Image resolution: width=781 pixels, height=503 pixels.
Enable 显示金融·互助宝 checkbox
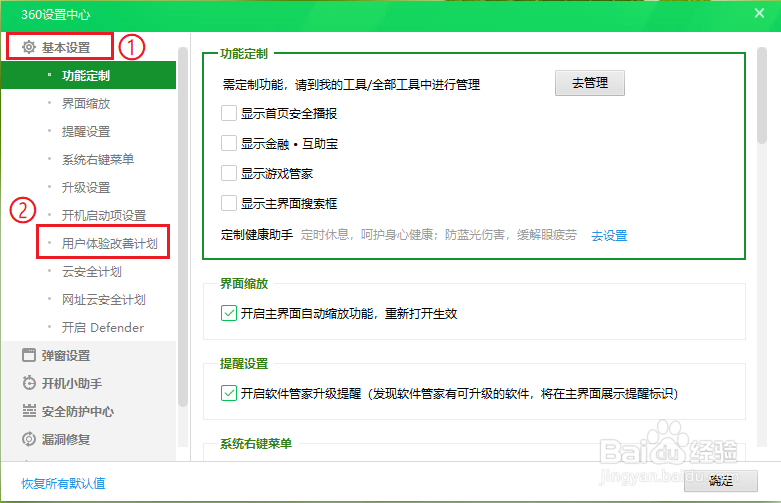pyautogui.click(x=229, y=143)
